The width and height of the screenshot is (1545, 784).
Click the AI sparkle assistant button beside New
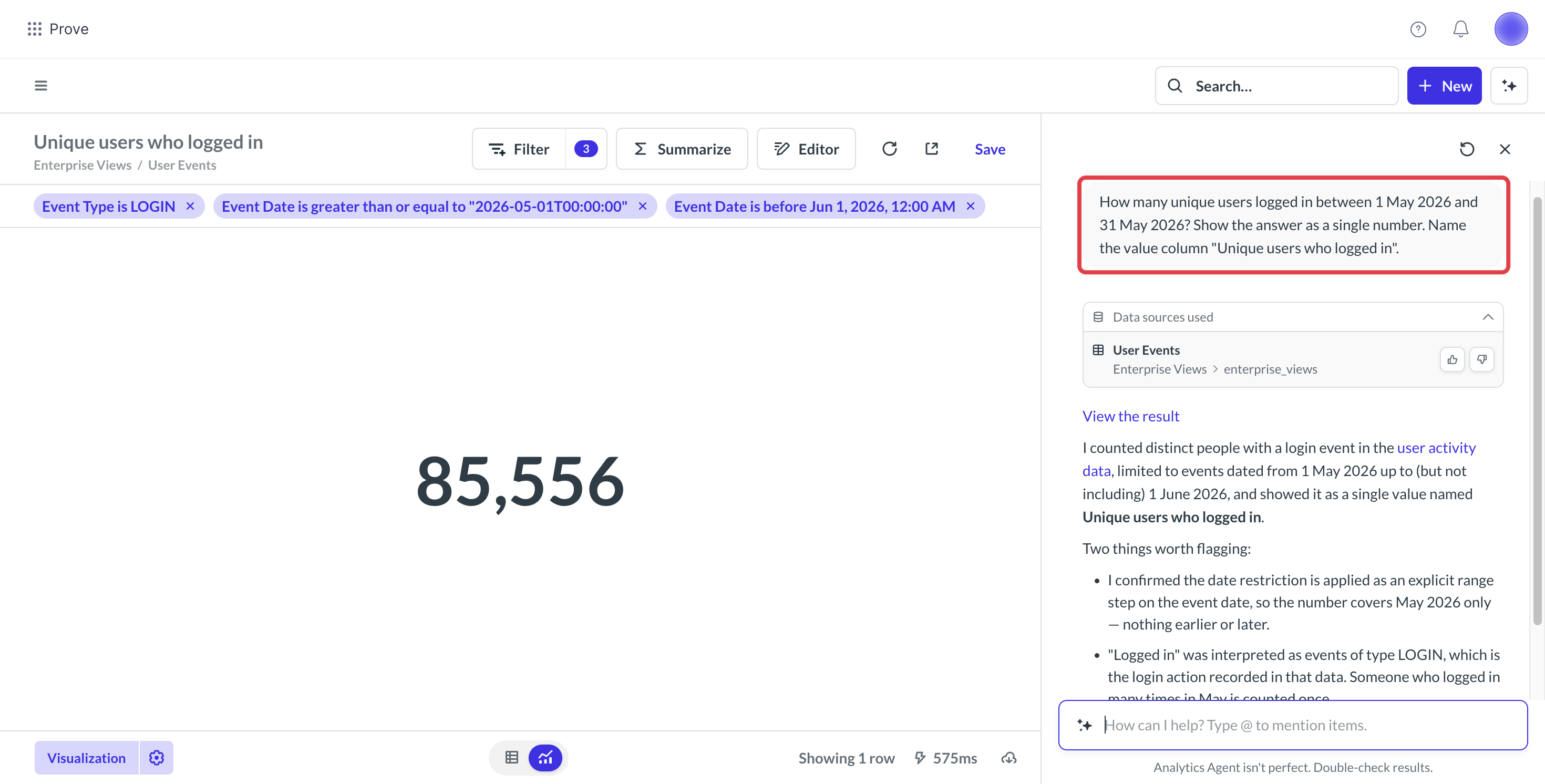click(1509, 86)
